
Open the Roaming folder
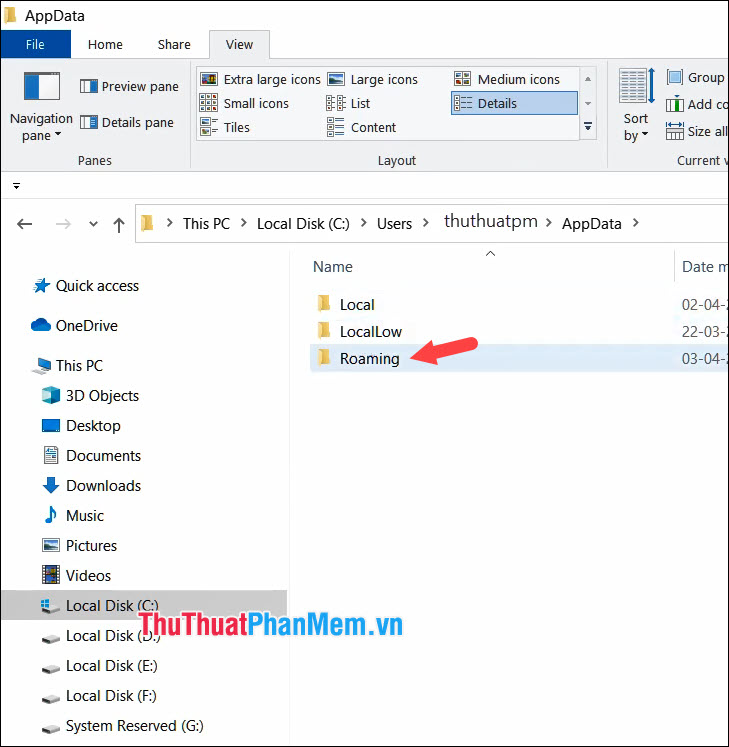369,359
